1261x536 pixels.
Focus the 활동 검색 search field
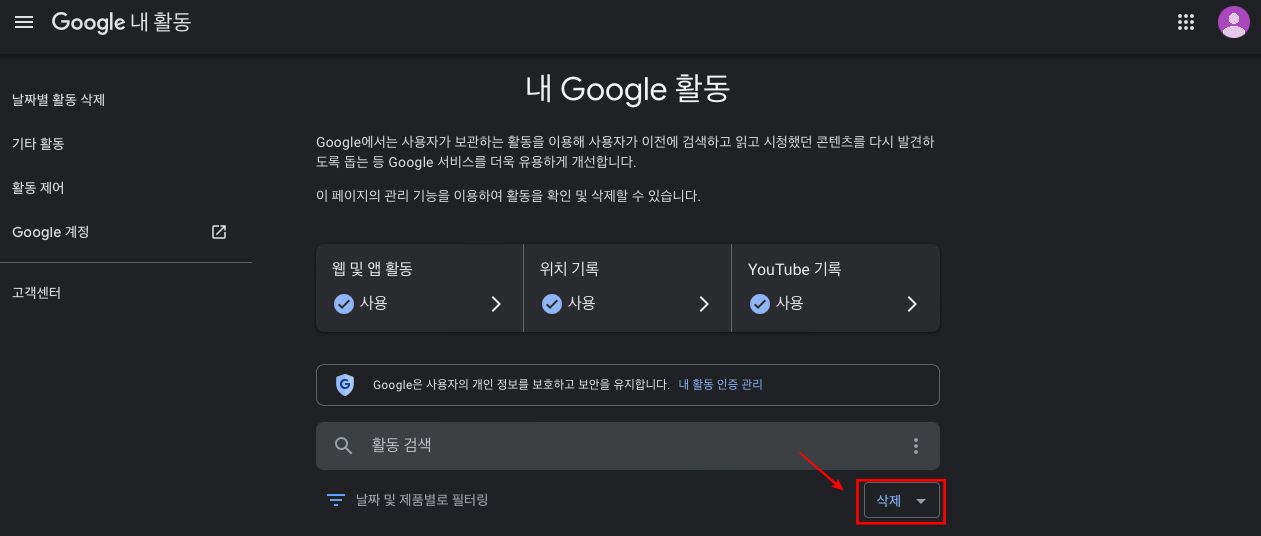coord(628,446)
